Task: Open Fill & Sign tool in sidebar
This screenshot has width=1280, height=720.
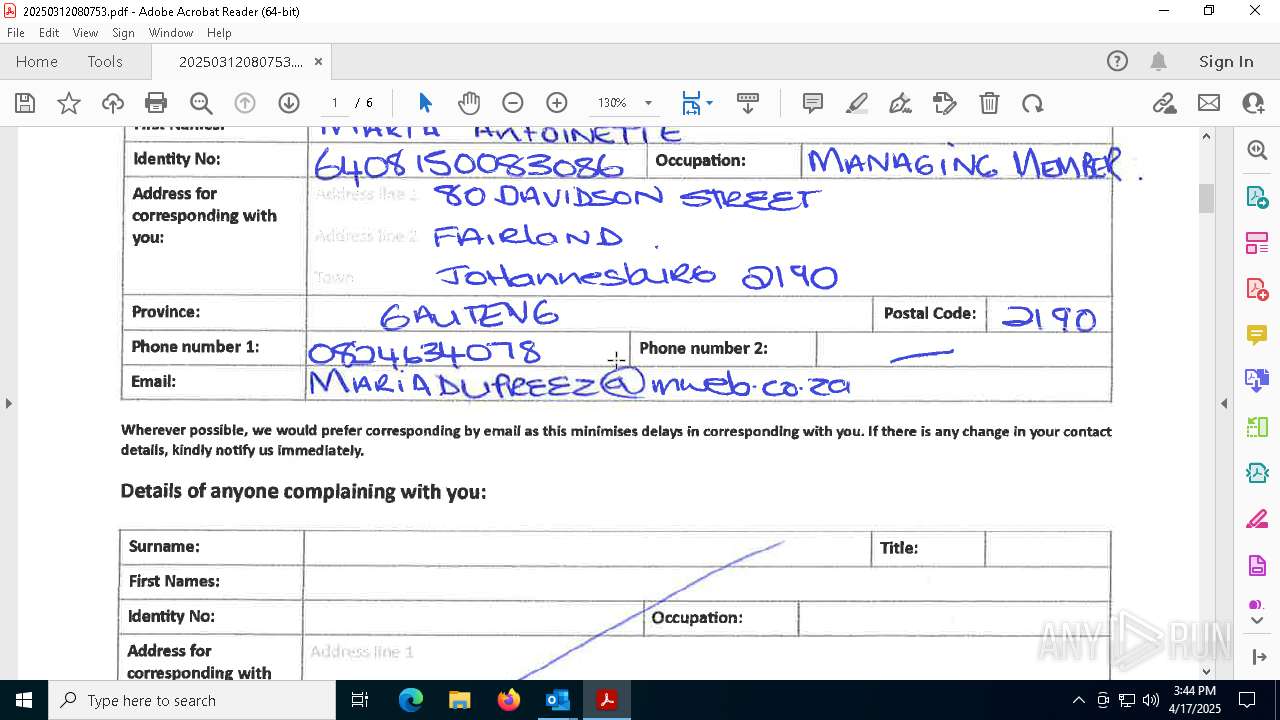Action: point(1257,519)
